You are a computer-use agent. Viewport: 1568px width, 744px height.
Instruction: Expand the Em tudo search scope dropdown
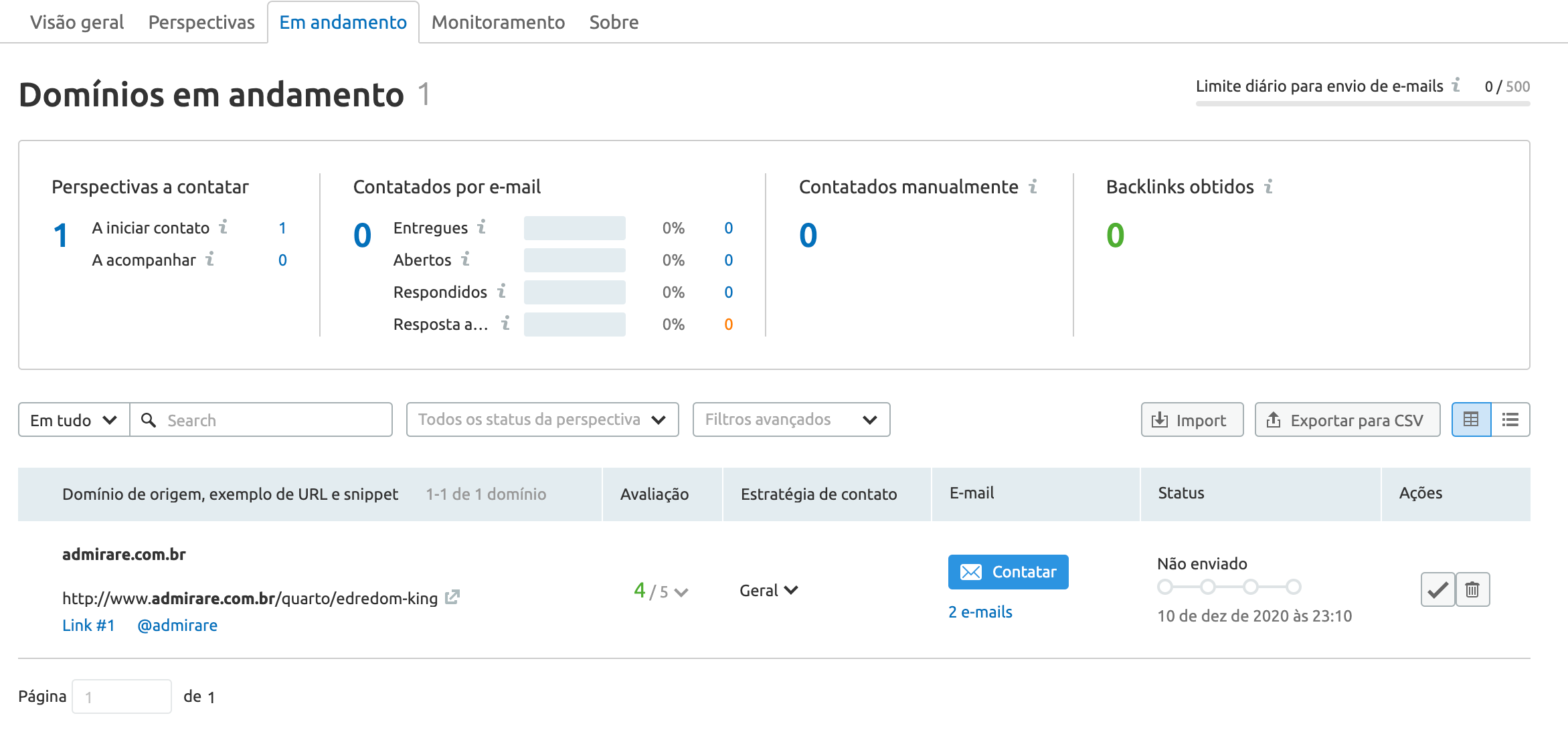(x=74, y=420)
